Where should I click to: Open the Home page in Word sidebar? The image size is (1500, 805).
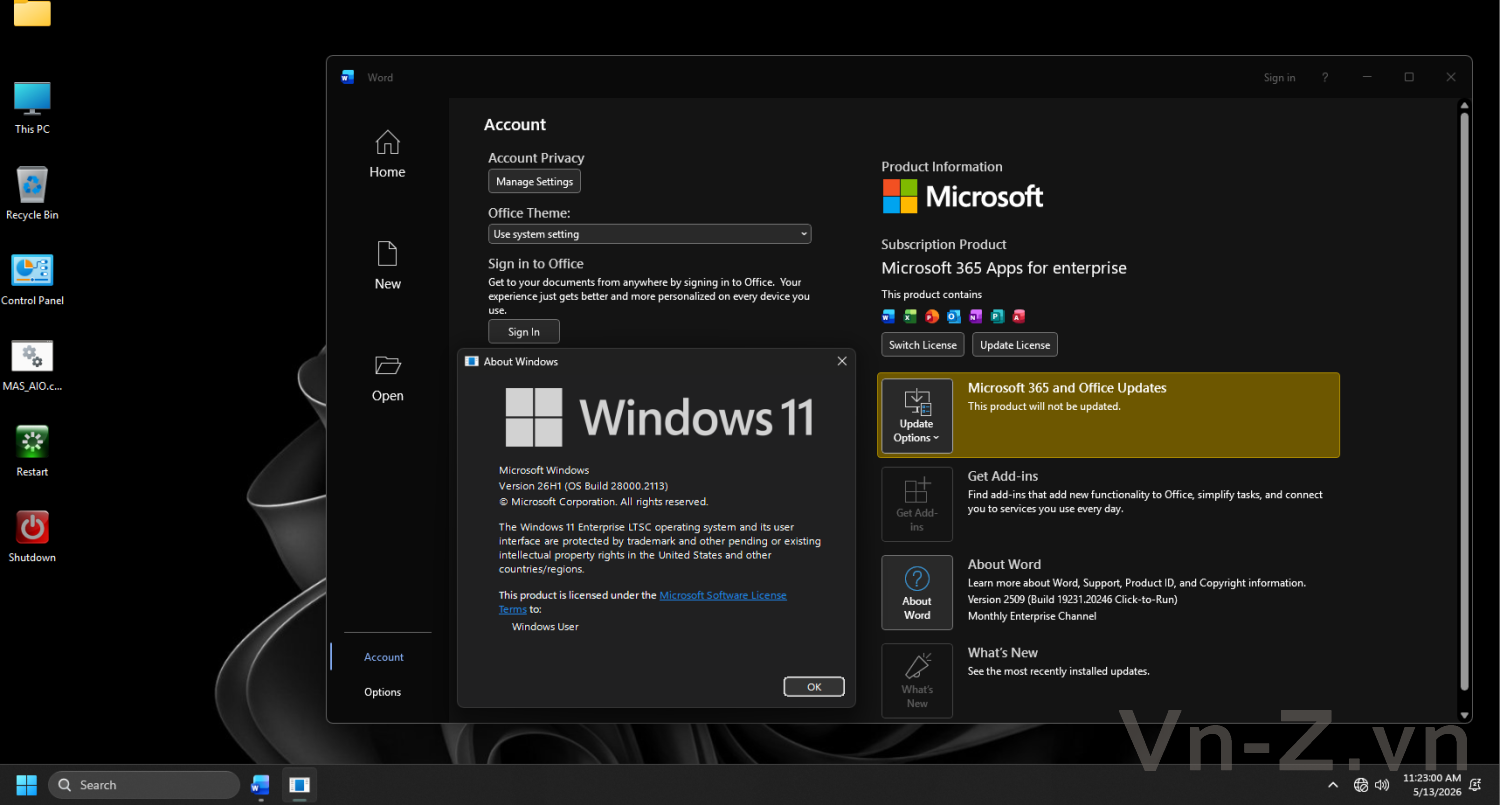[x=387, y=155]
